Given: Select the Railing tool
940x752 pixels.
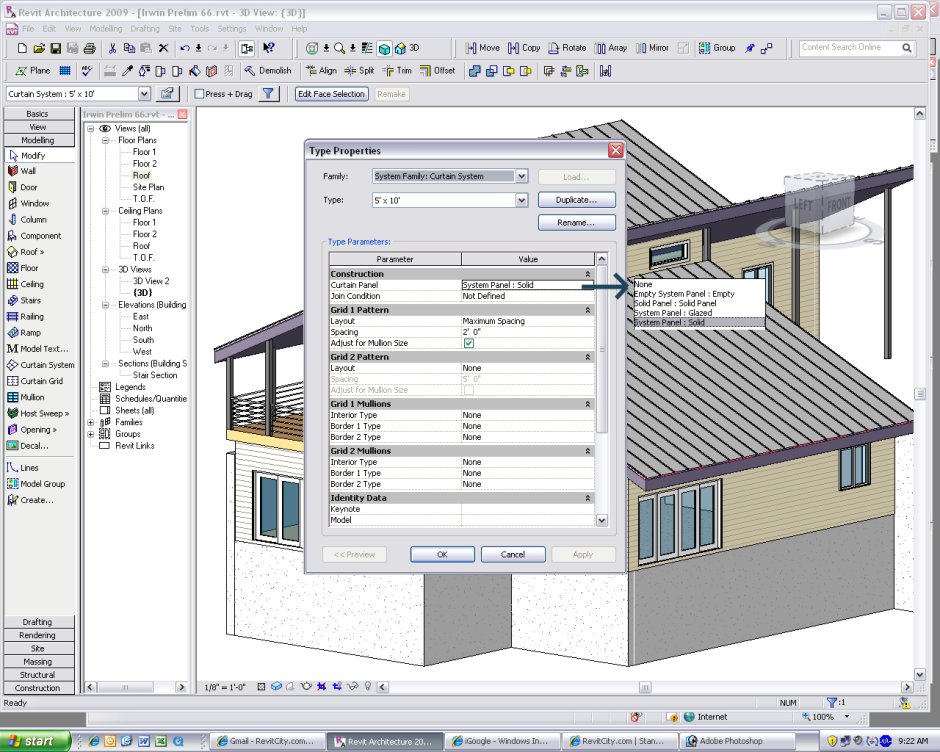Looking at the screenshot, I should point(25,317).
